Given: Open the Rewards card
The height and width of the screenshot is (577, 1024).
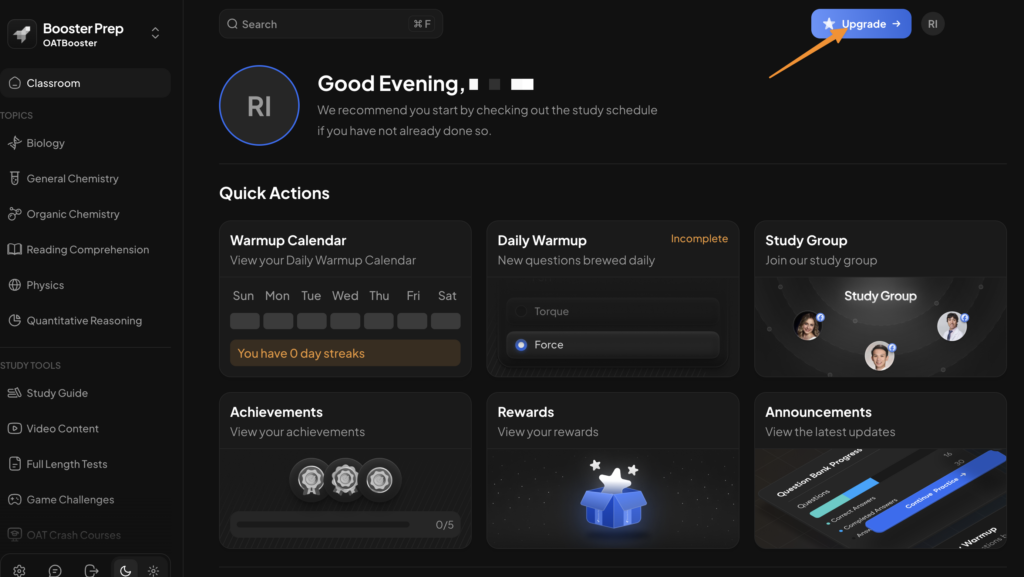Looking at the screenshot, I should (612, 470).
